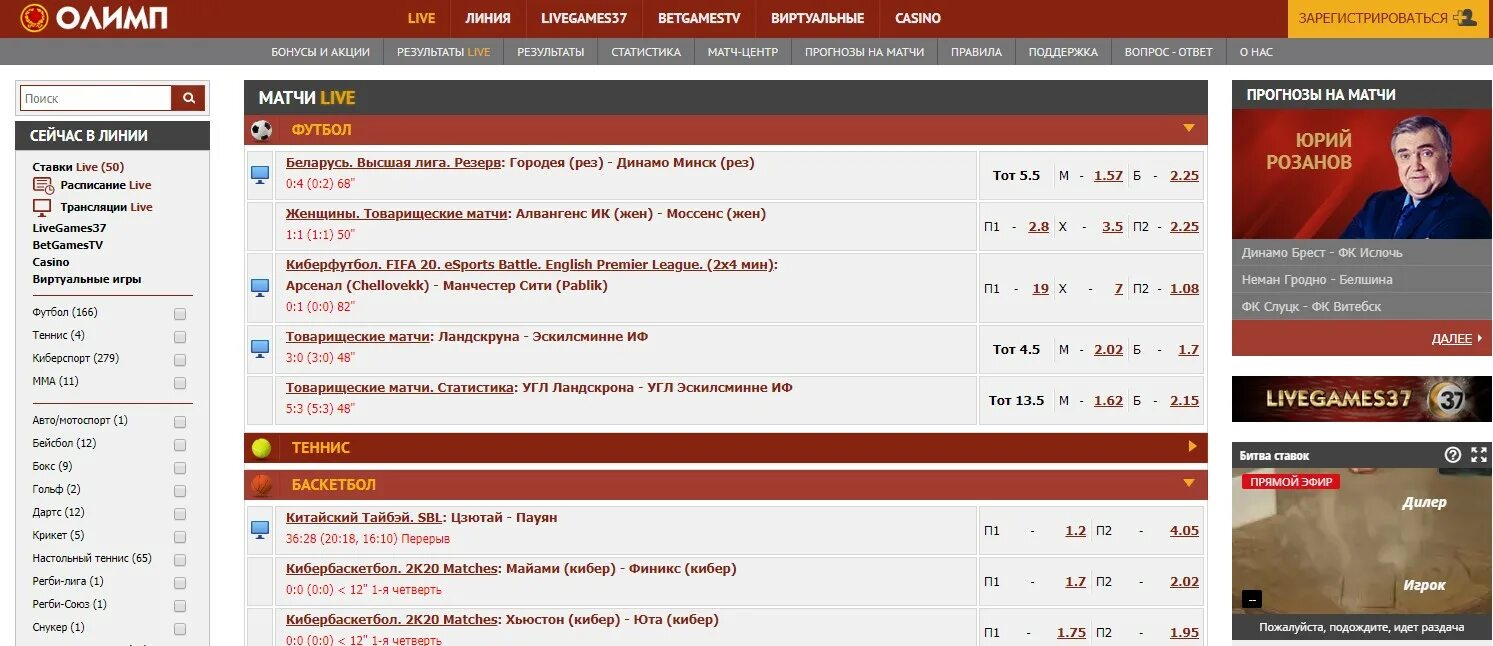The height and width of the screenshot is (646, 1493).
Task: Open live stream monitor for Городея match
Action: 260,175
